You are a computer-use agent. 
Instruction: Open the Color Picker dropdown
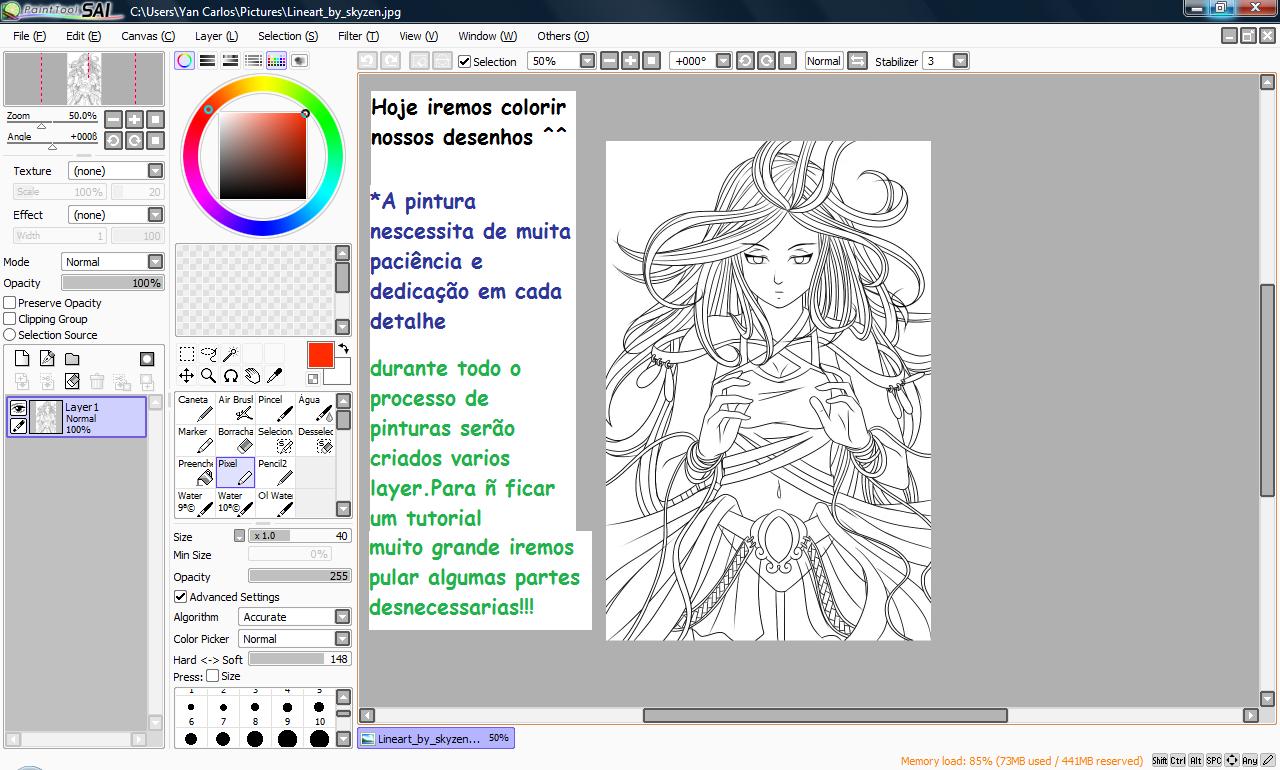(x=296, y=639)
